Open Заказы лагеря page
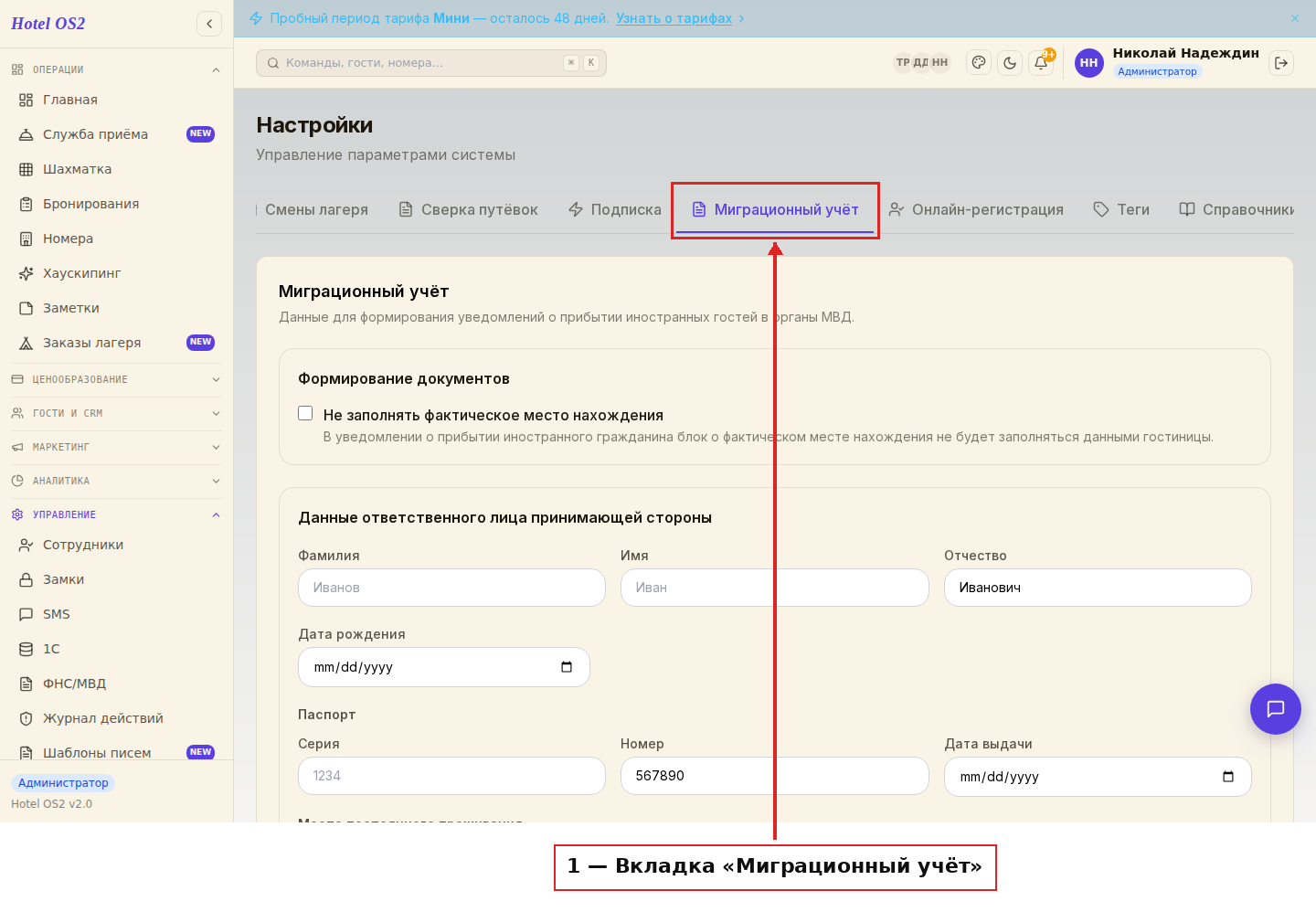The image size is (1316, 912). (117, 343)
